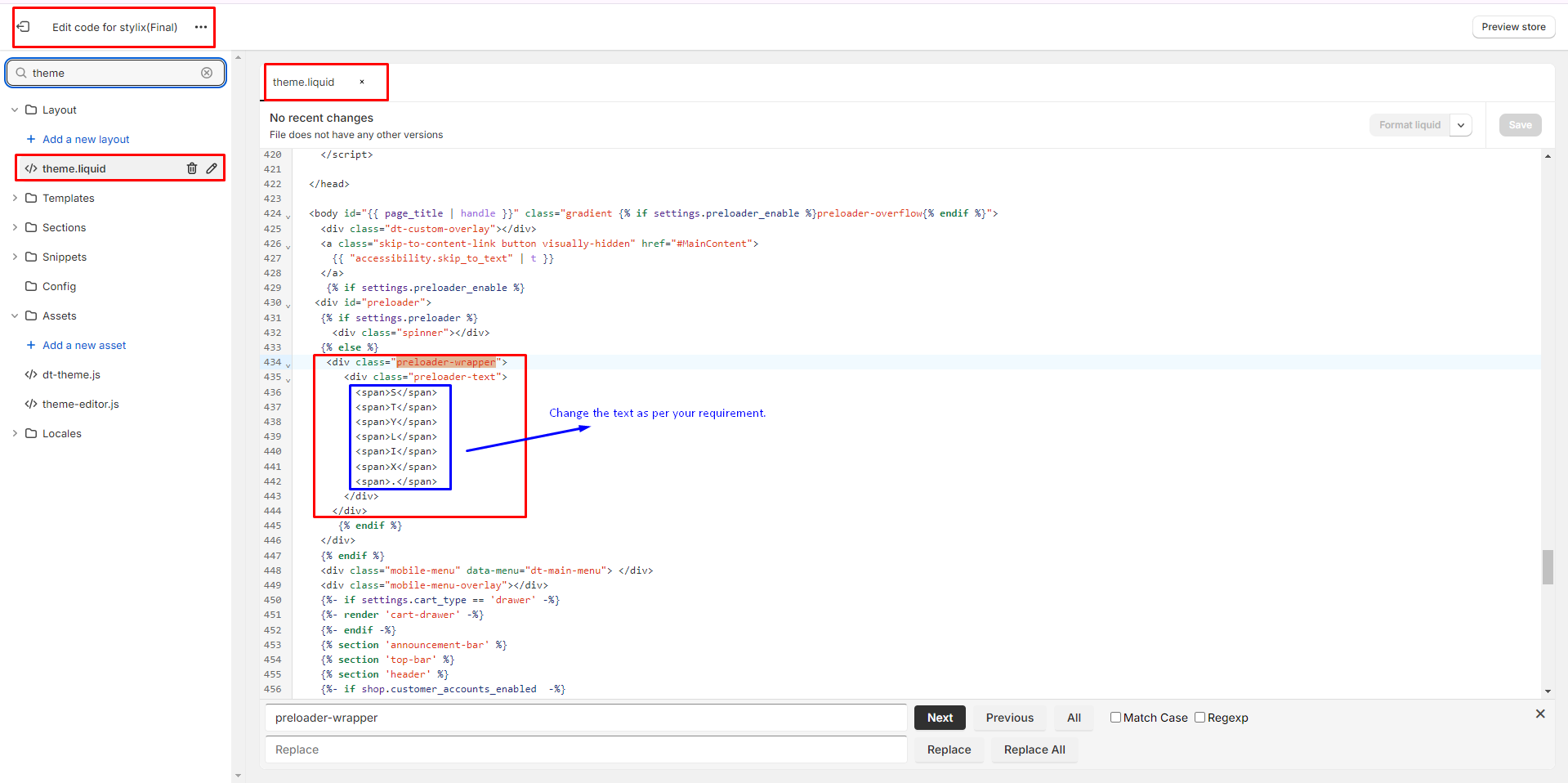This screenshot has width=1568, height=783.
Task: Fold code at line 426
Action: [x=288, y=245]
